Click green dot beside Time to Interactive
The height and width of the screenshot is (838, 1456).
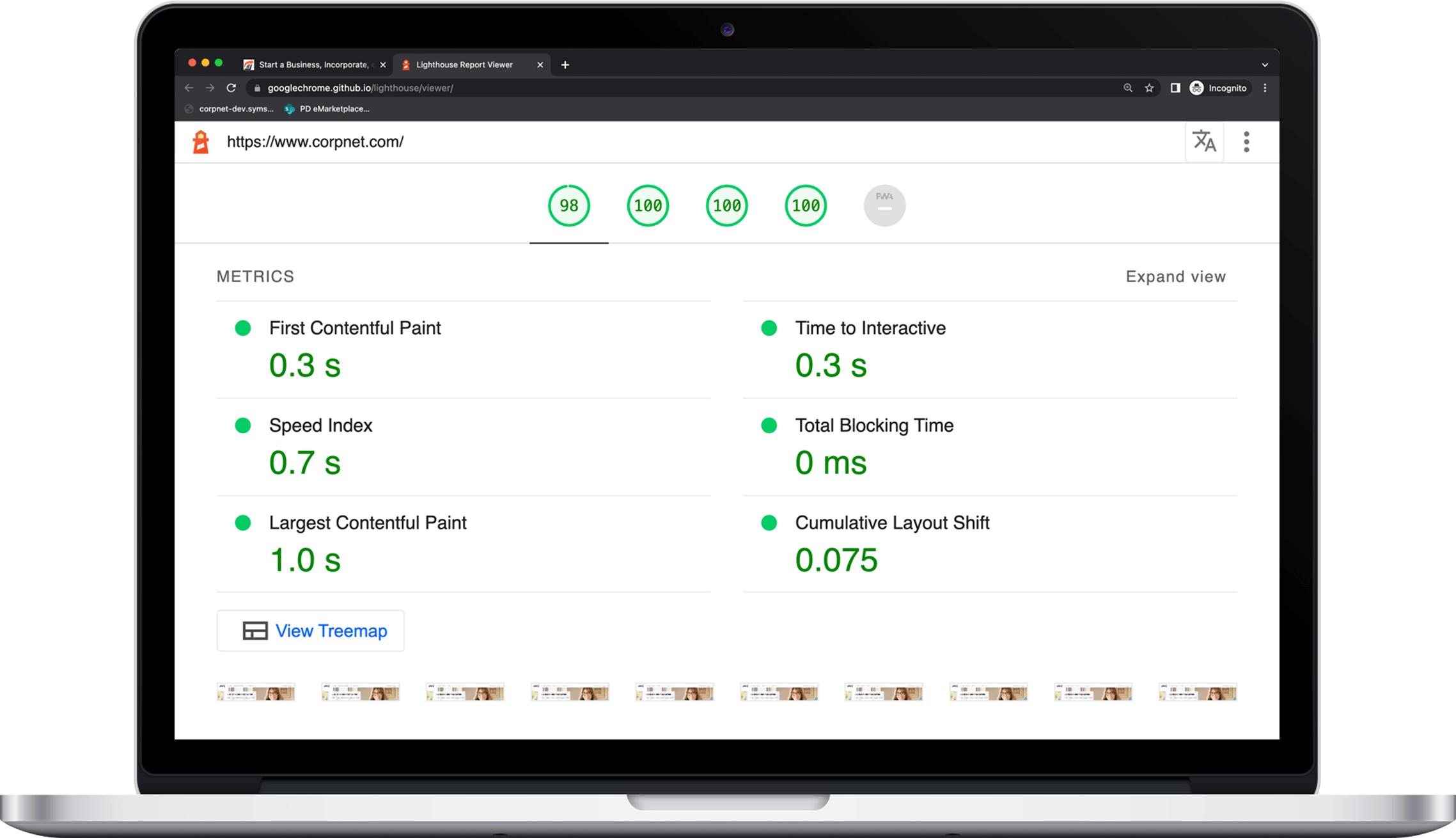pos(769,328)
